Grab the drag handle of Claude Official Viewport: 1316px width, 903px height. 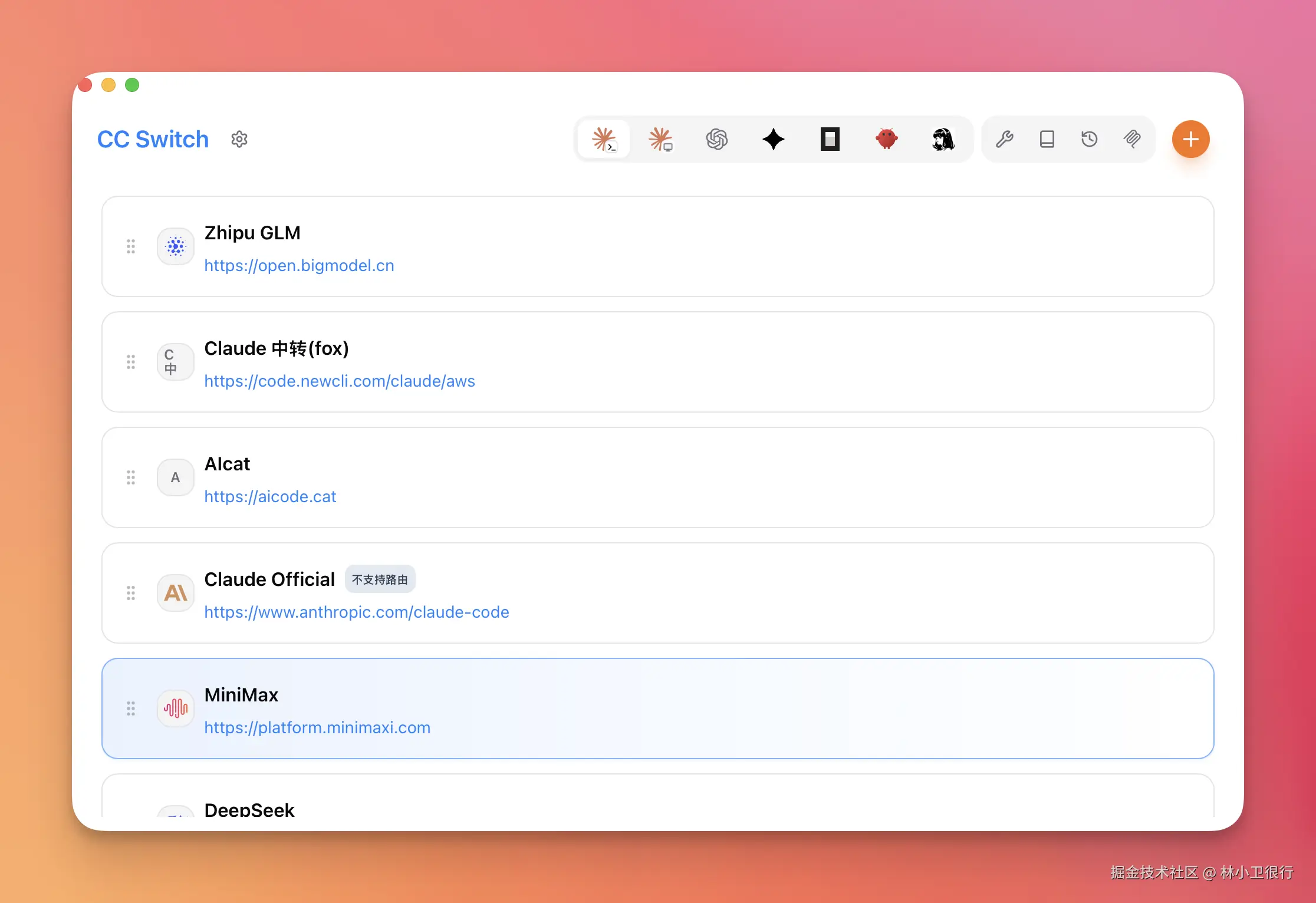click(131, 593)
